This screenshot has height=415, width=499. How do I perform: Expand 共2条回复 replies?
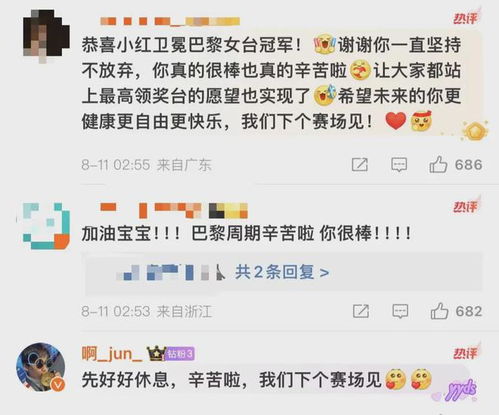282,273
